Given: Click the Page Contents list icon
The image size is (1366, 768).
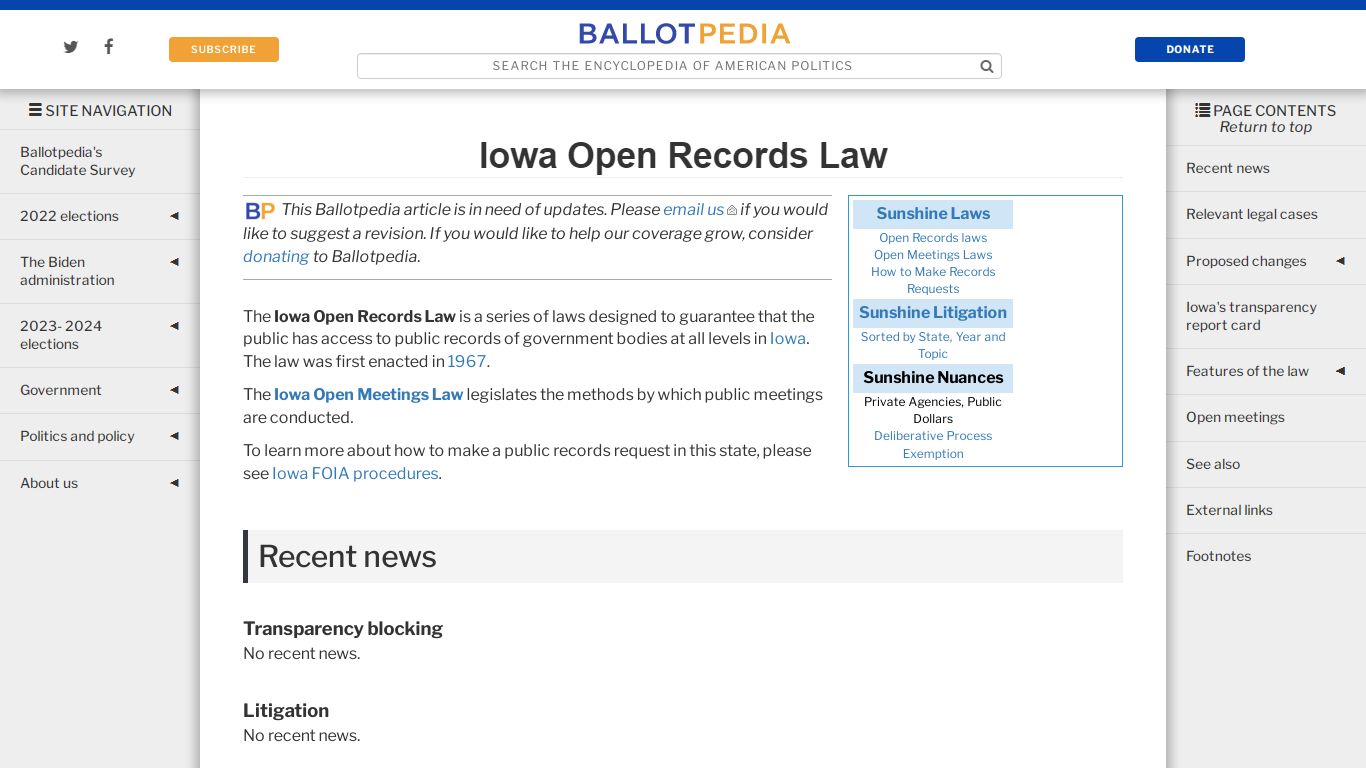Looking at the screenshot, I should pos(1202,110).
